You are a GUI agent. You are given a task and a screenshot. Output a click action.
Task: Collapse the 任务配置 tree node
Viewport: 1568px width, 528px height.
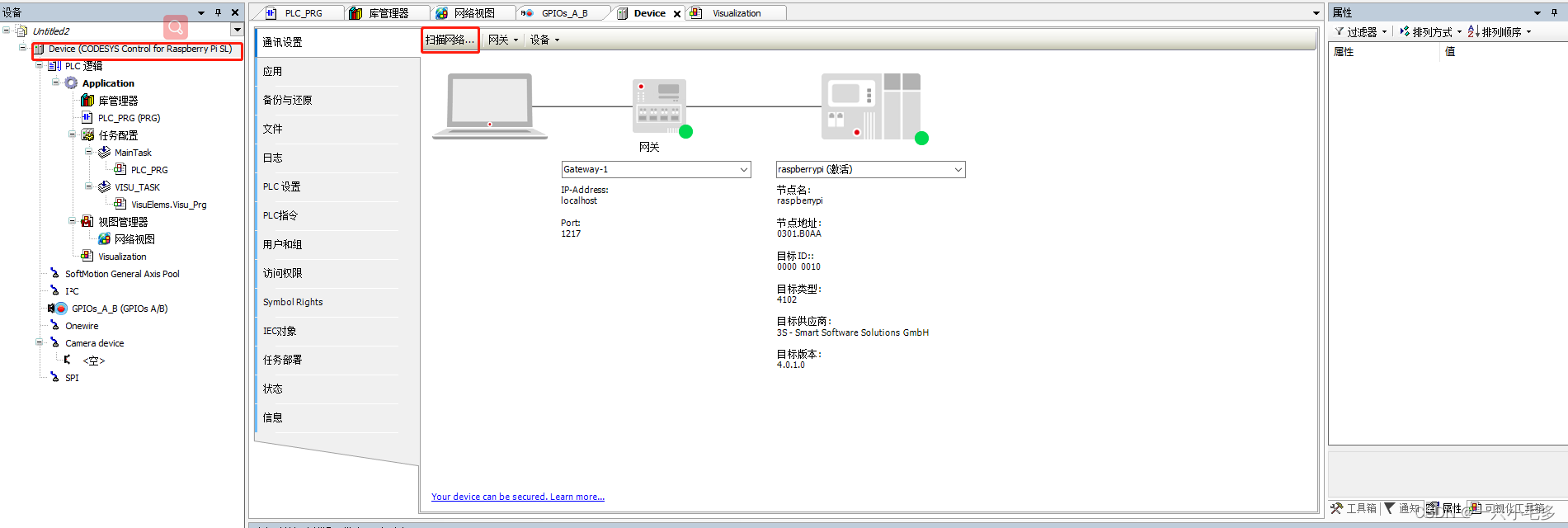pyautogui.click(x=73, y=134)
